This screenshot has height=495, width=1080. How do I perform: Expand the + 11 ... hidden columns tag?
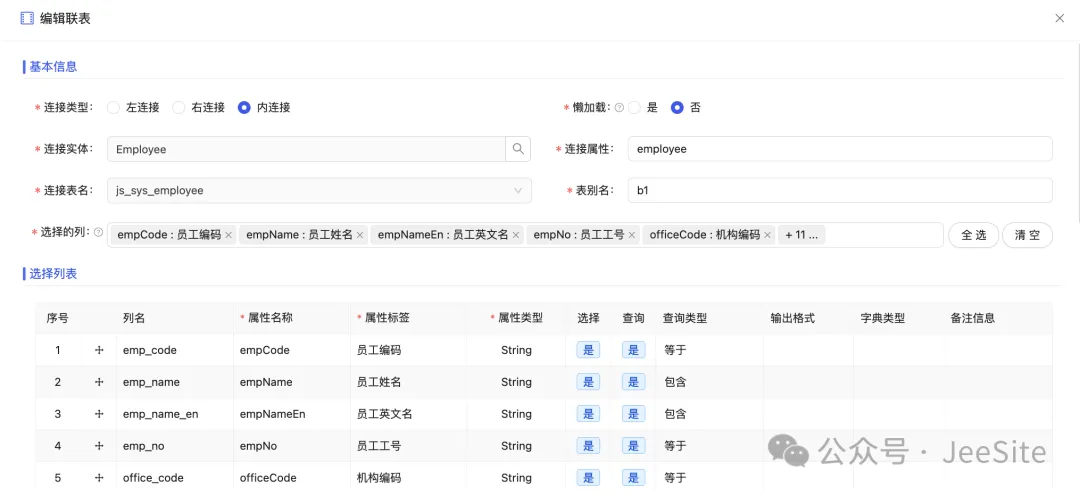(x=801, y=235)
